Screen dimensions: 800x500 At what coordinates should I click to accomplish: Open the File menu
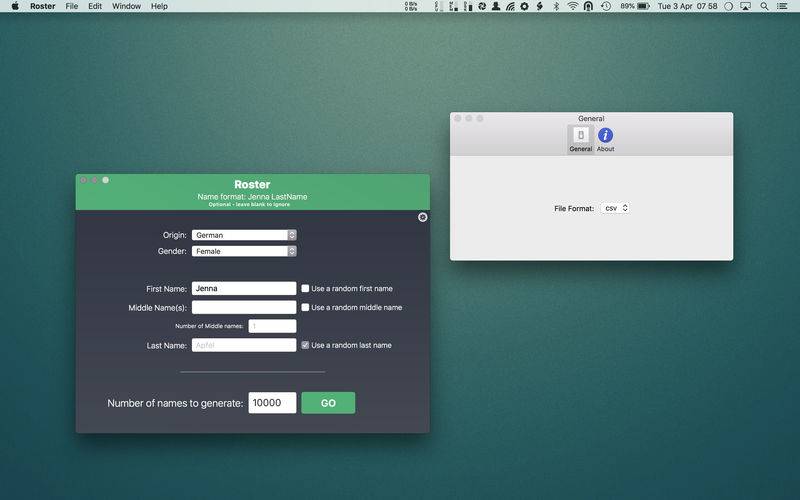click(72, 6)
